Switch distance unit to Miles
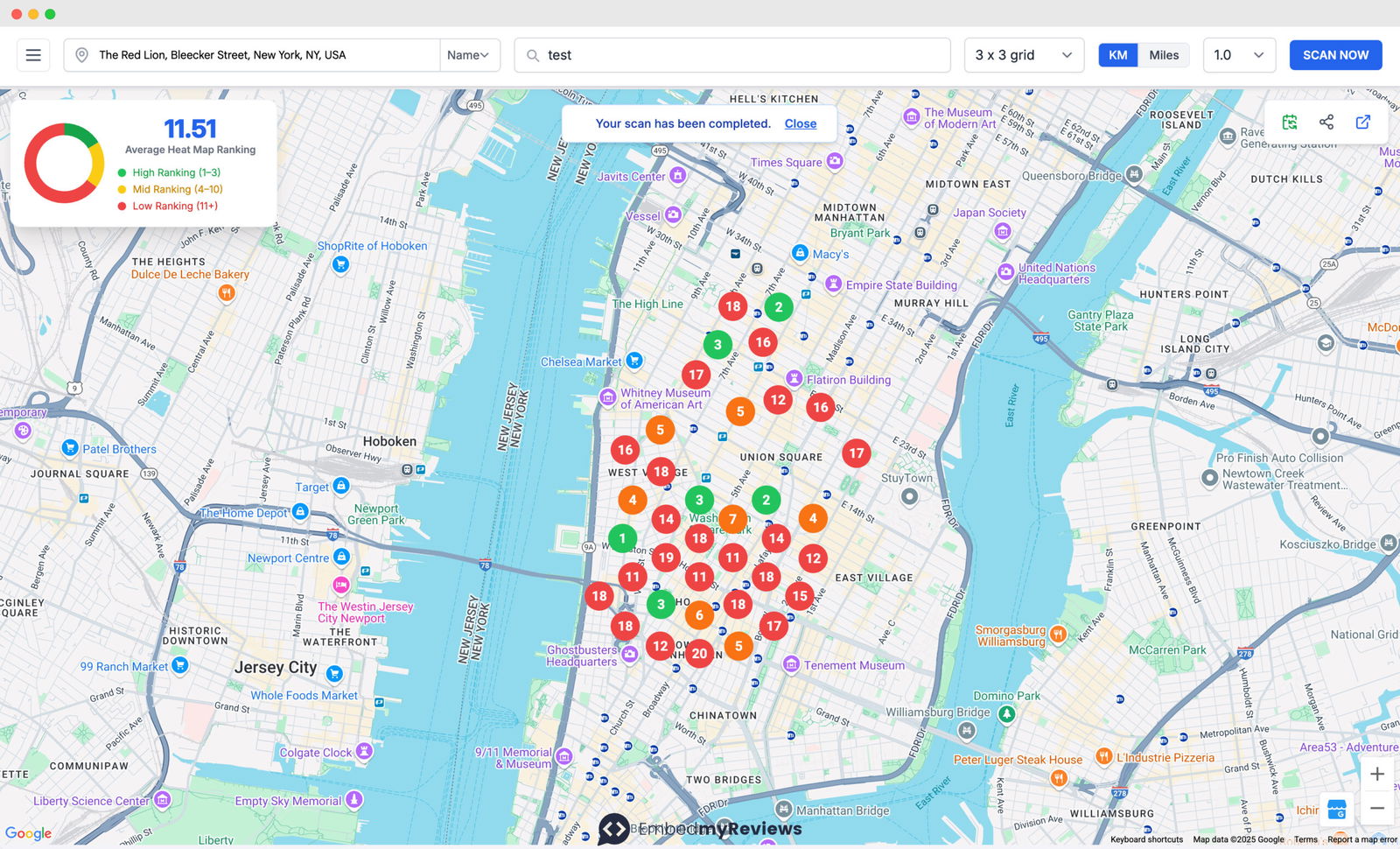1400x849 pixels. pos(1164,55)
